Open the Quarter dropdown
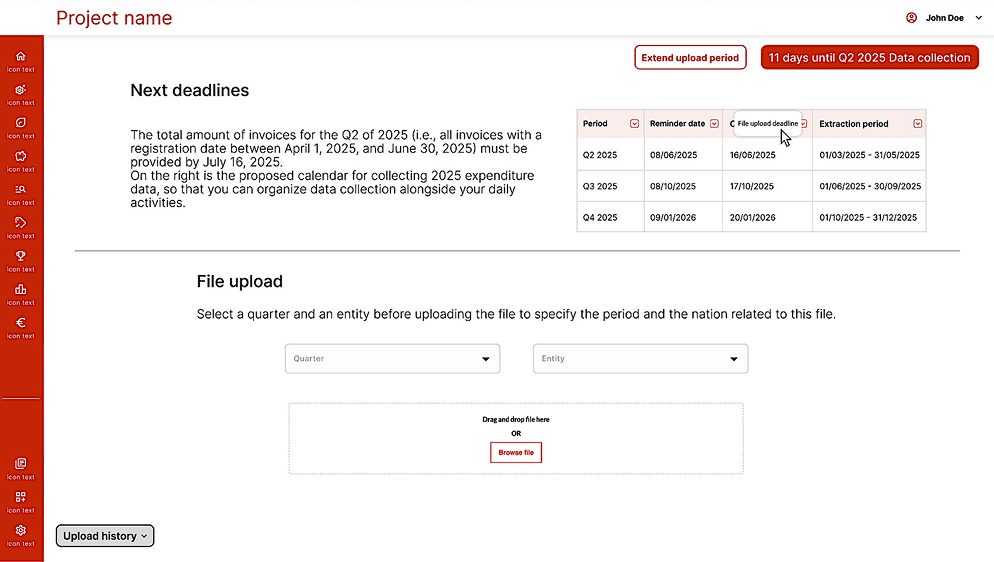Viewport: 994px width, 562px height. pos(392,359)
